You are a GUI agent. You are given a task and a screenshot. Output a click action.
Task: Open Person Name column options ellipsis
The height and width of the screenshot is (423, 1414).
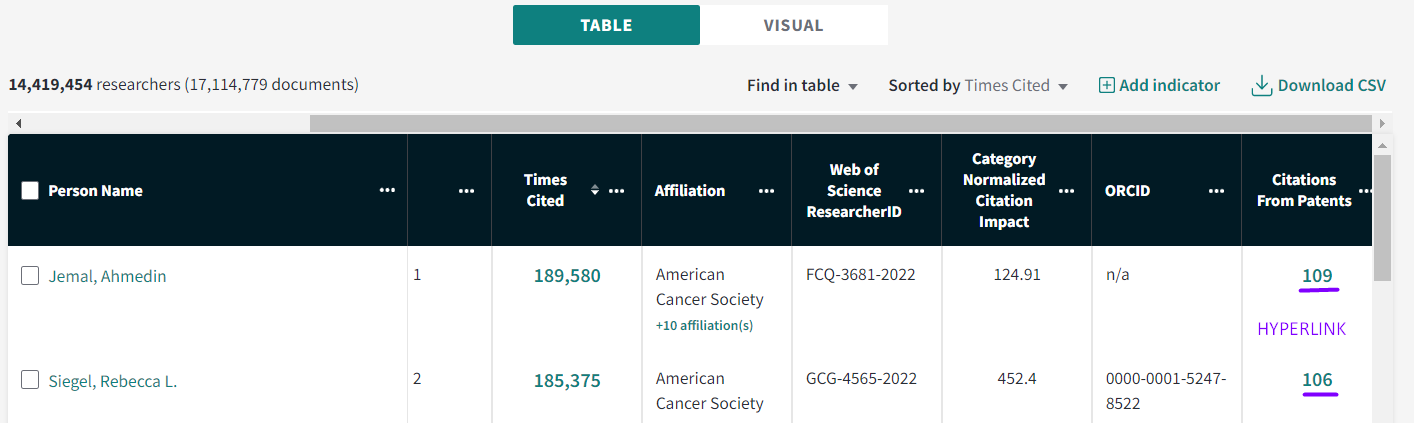pos(387,190)
